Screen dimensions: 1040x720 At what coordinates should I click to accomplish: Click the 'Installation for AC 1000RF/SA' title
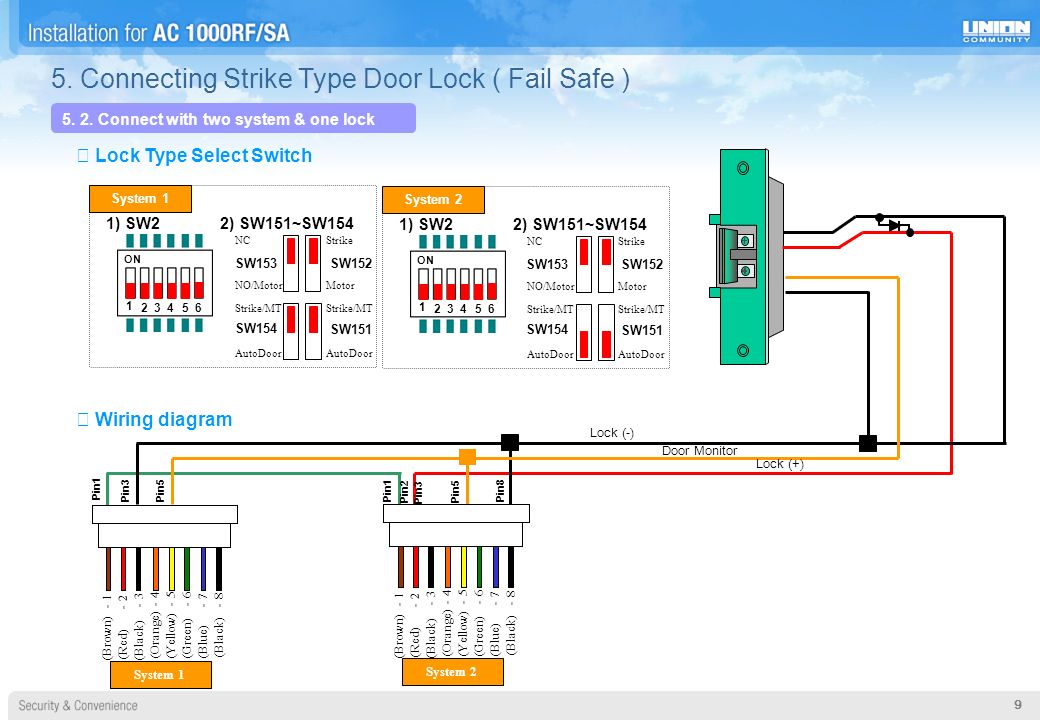pyautogui.click(x=159, y=32)
